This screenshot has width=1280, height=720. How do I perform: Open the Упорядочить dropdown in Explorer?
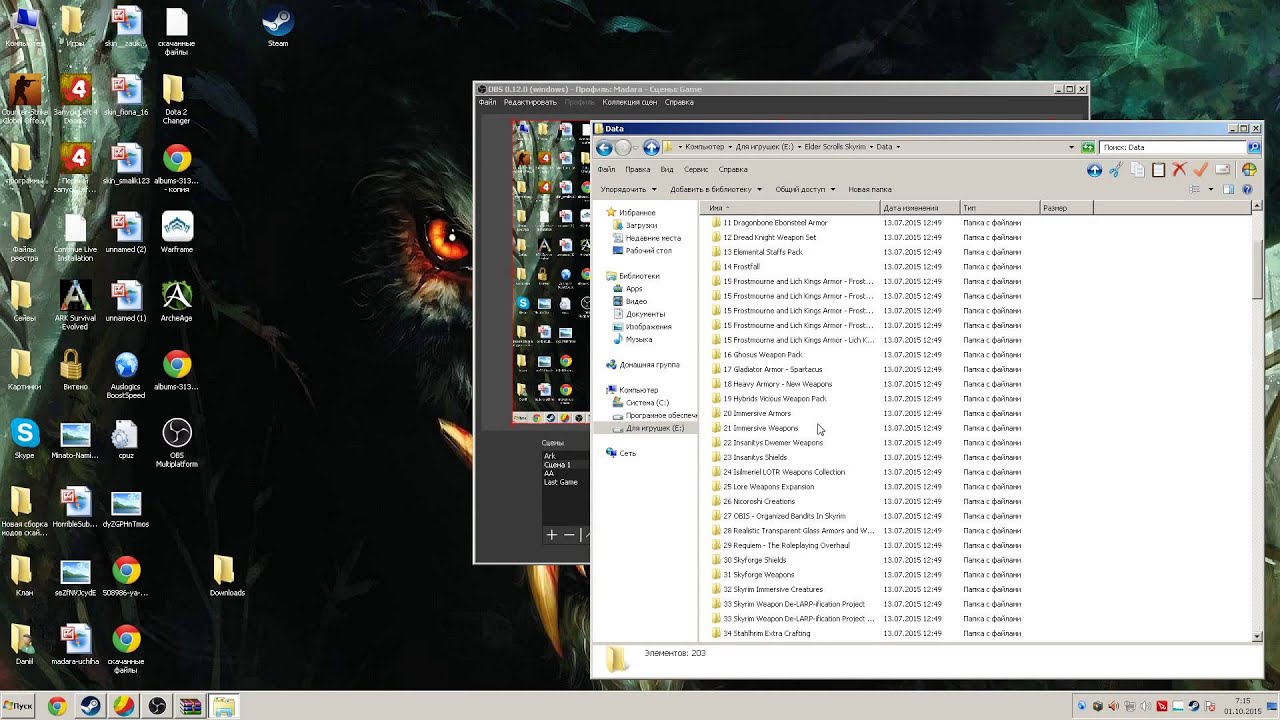click(x=628, y=189)
